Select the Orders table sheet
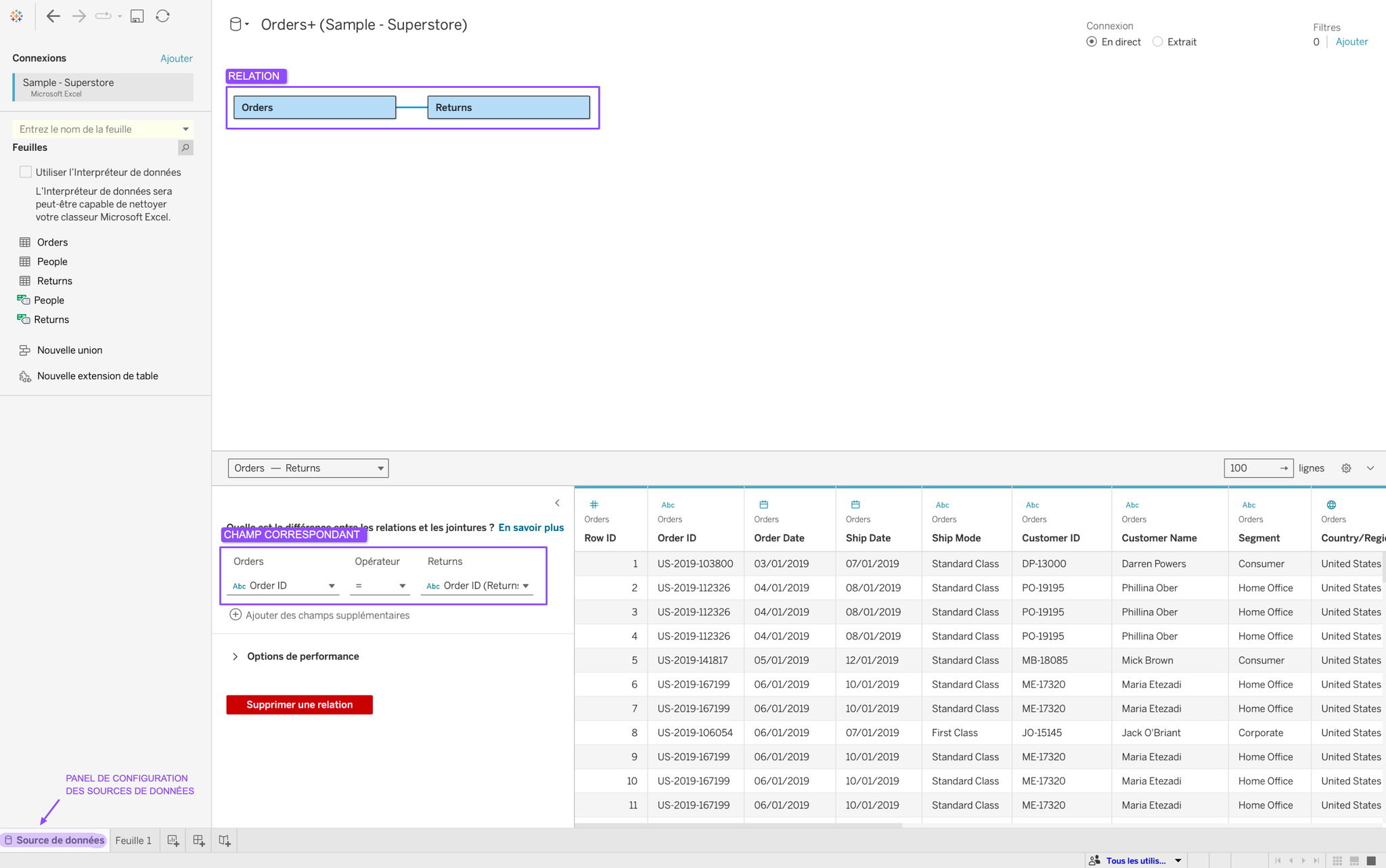 [x=52, y=242]
